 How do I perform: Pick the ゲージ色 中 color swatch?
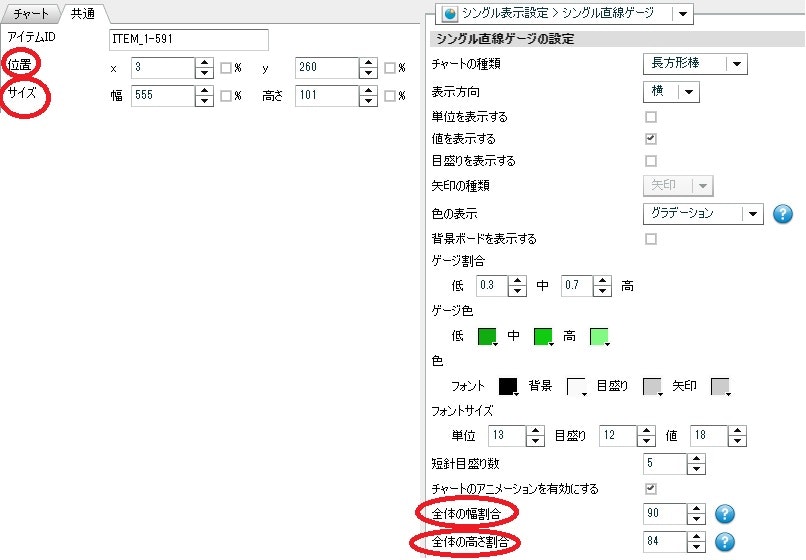(543, 336)
